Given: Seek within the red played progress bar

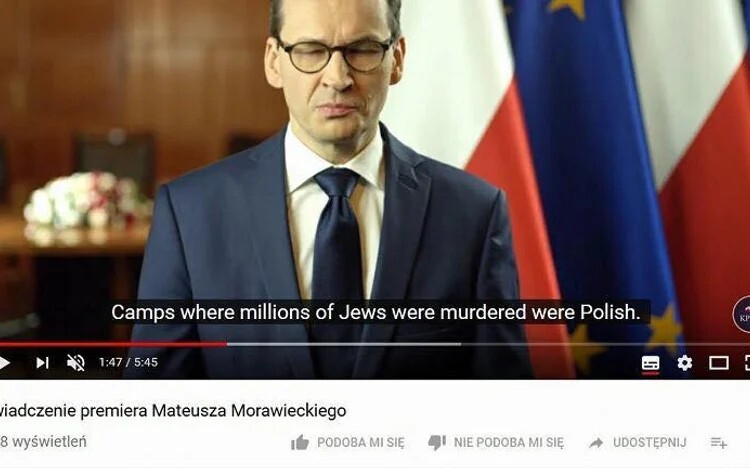Looking at the screenshot, I should click(113, 344).
